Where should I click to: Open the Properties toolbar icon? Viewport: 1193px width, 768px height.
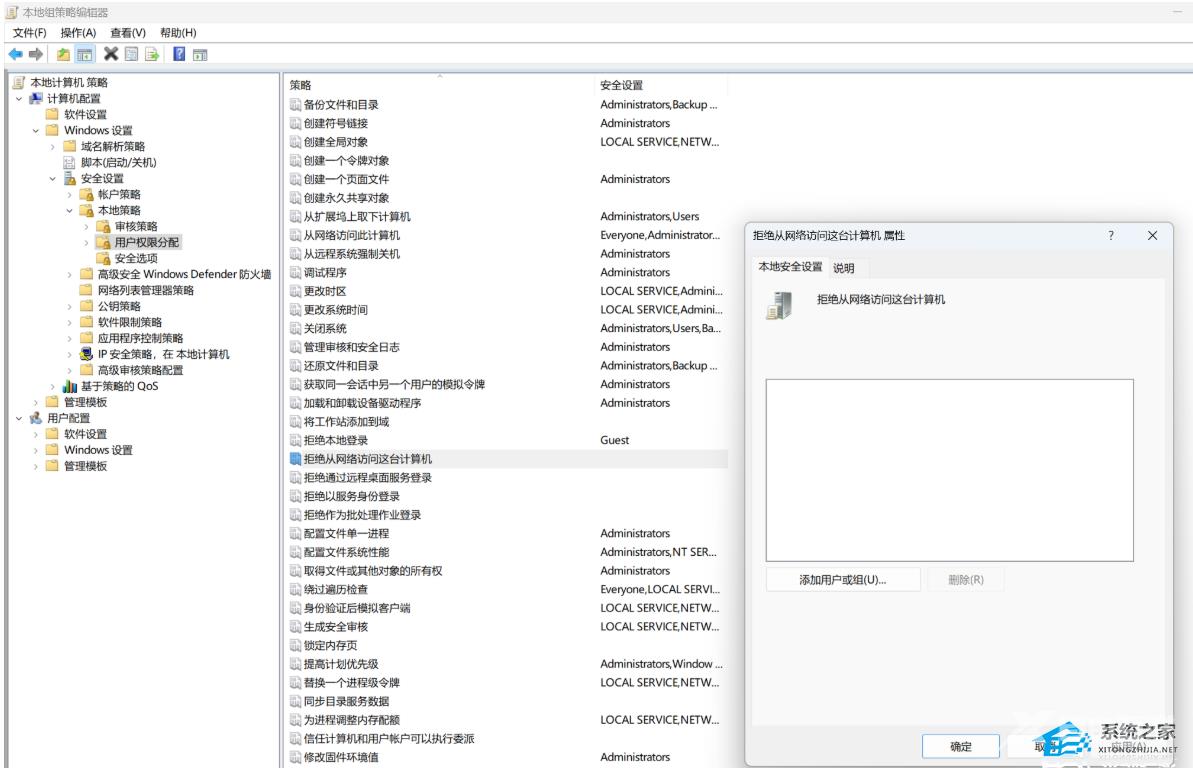tap(132, 54)
